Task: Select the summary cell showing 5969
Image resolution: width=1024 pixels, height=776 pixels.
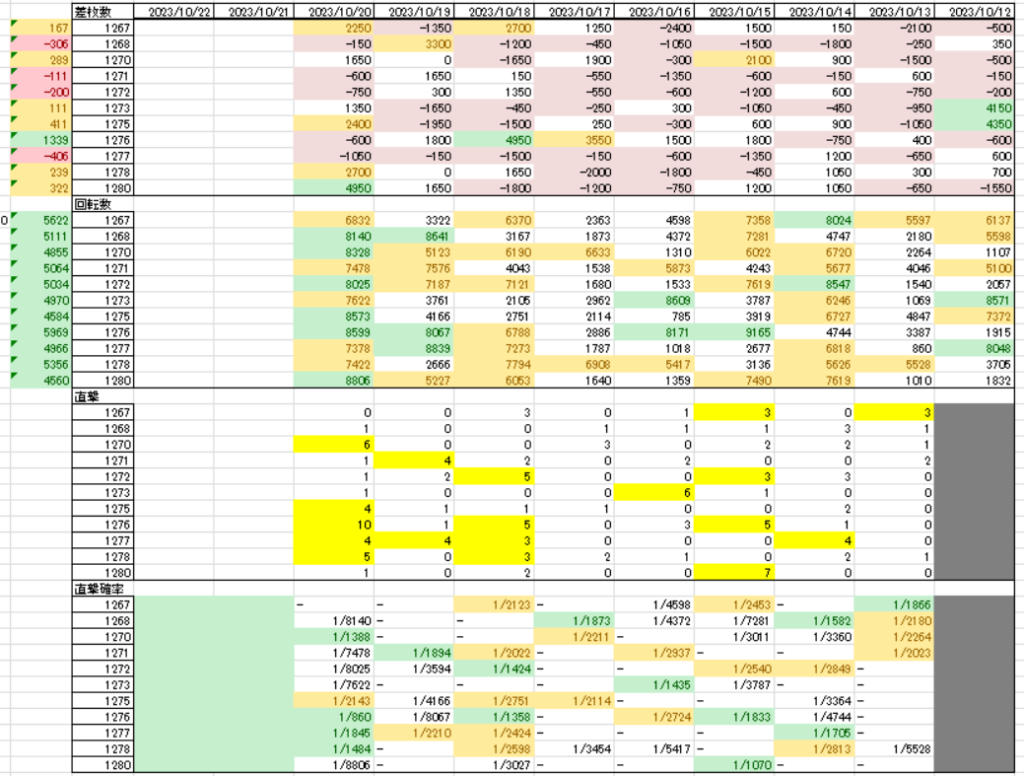Action: [40, 332]
